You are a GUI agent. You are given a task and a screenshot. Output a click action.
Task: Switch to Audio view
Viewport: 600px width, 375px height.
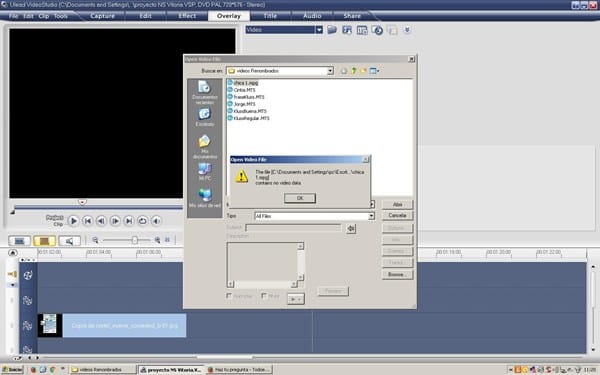(69, 241)
